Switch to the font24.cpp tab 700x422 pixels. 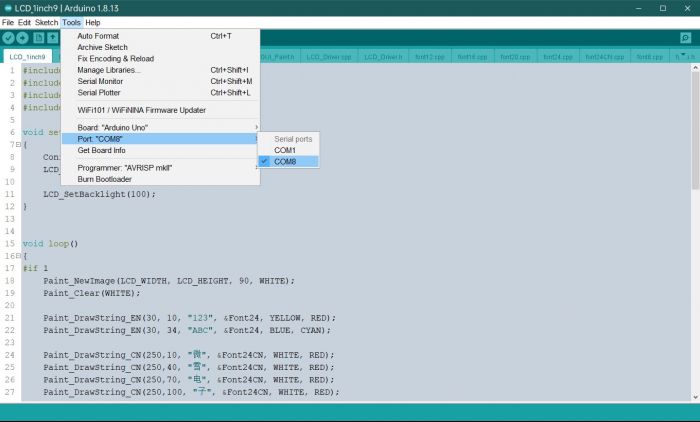tap(558, 57)
